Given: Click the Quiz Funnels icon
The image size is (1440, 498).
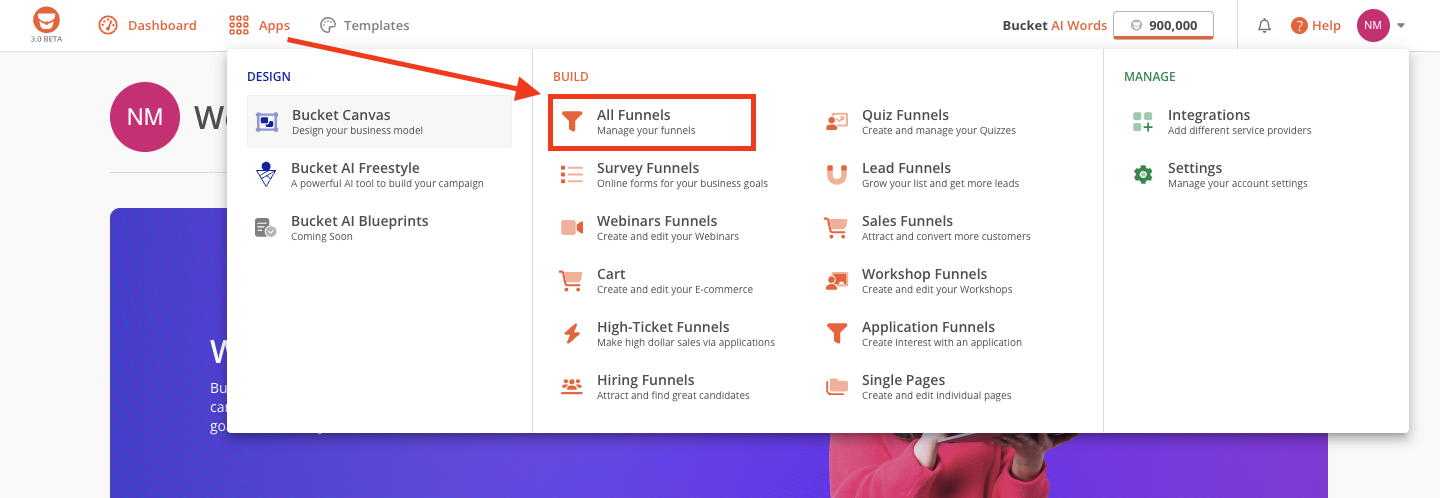Looking at the screenshot, I should [837, 122].
